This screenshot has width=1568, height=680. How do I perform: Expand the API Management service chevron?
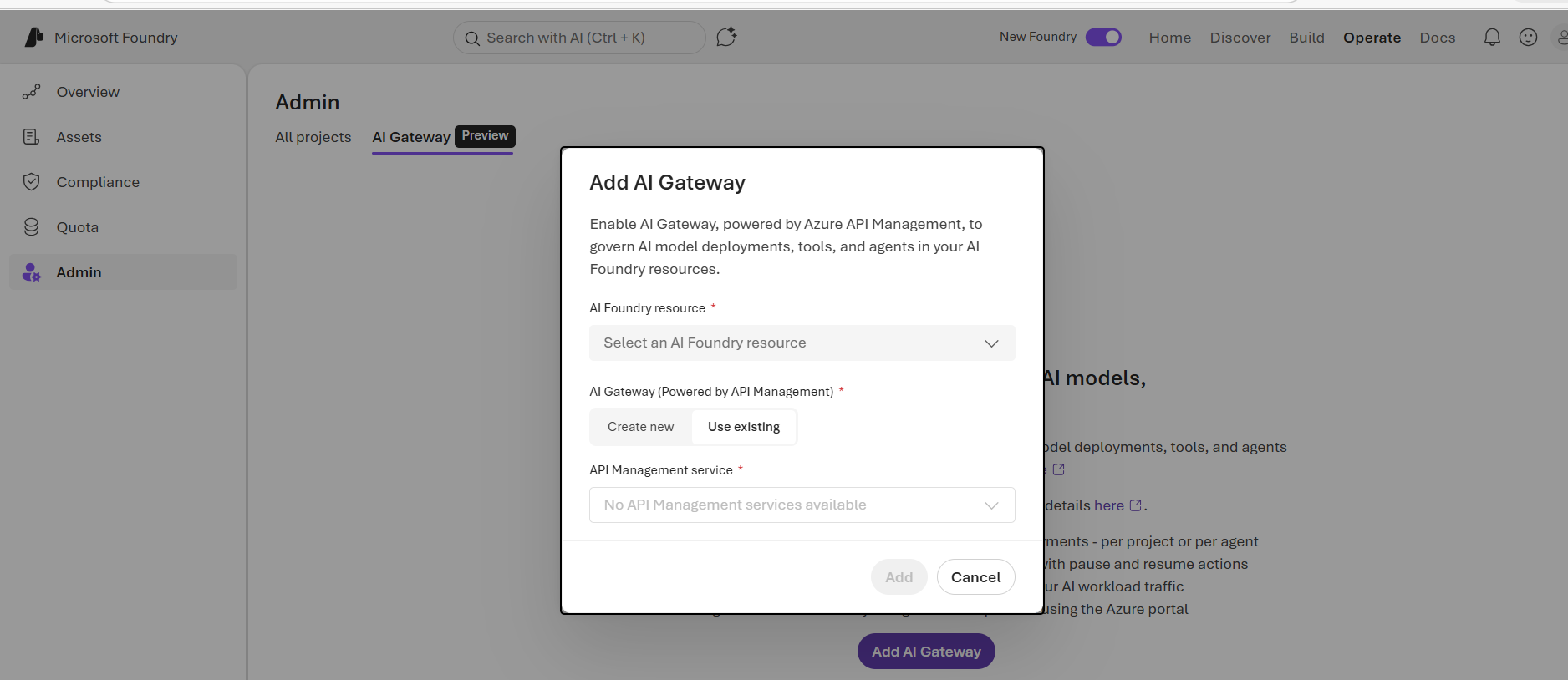[991, 505]
